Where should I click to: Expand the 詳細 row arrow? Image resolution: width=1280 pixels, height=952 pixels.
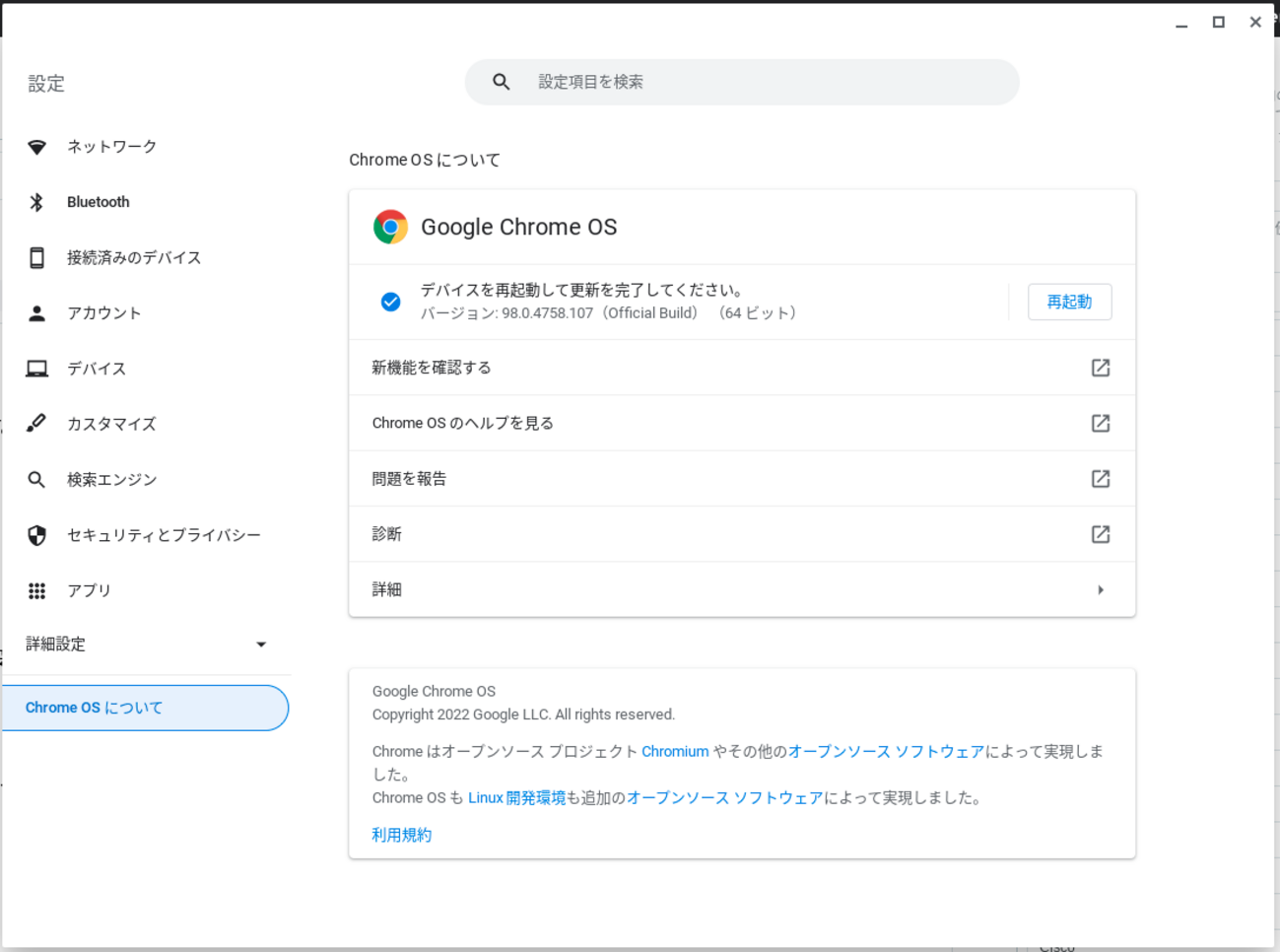coord(1100,589)
